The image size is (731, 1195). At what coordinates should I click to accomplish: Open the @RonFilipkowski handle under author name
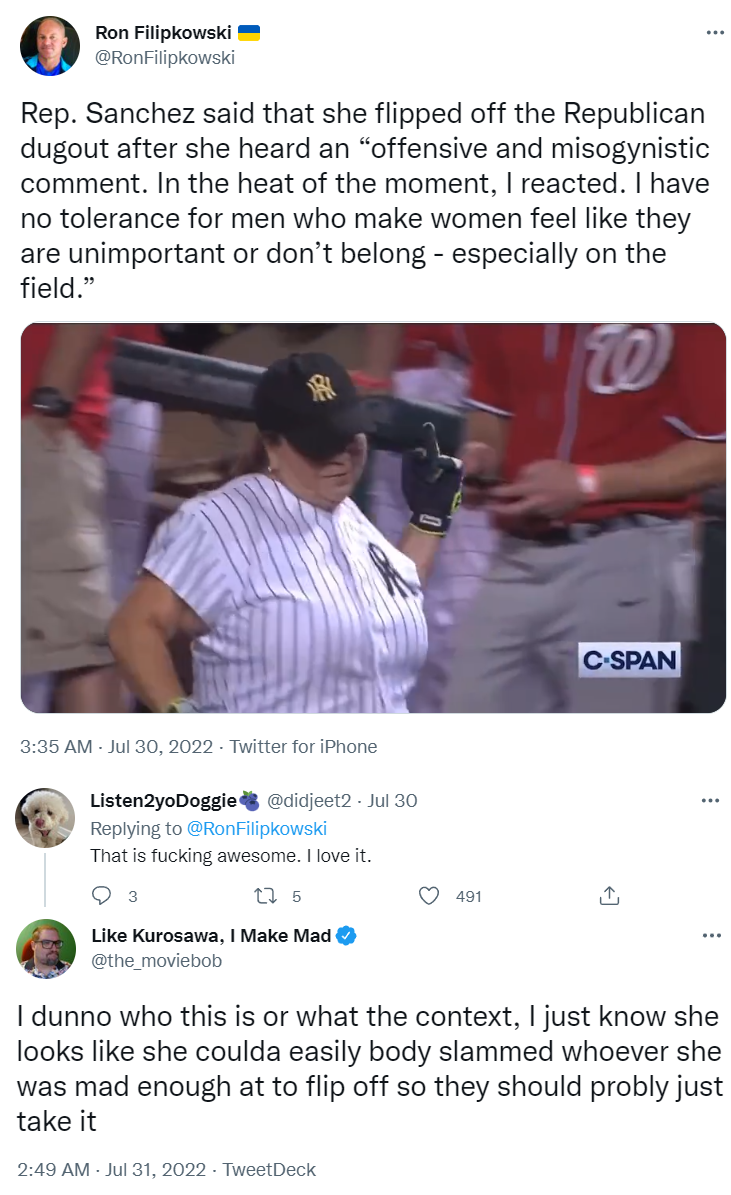tap(164, 58)
